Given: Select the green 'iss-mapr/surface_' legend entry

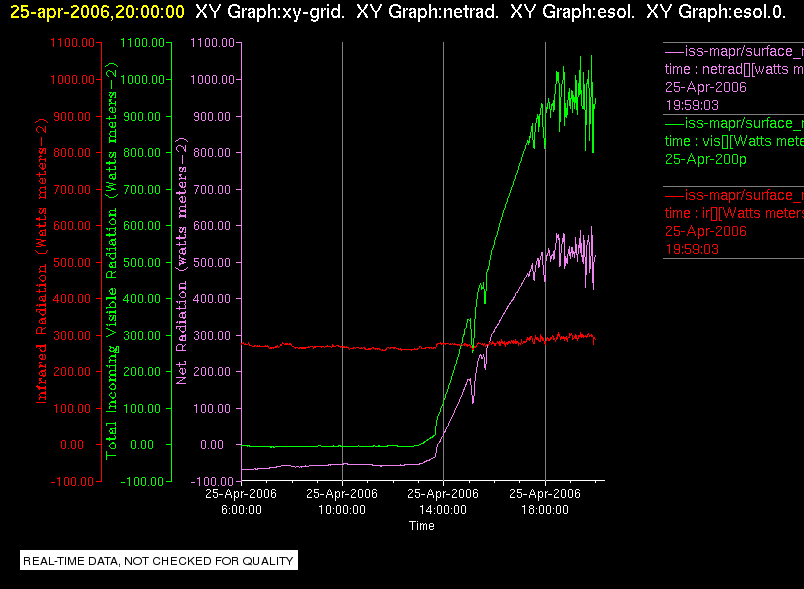Looking at the screenshot, I should tap(734, 123).
